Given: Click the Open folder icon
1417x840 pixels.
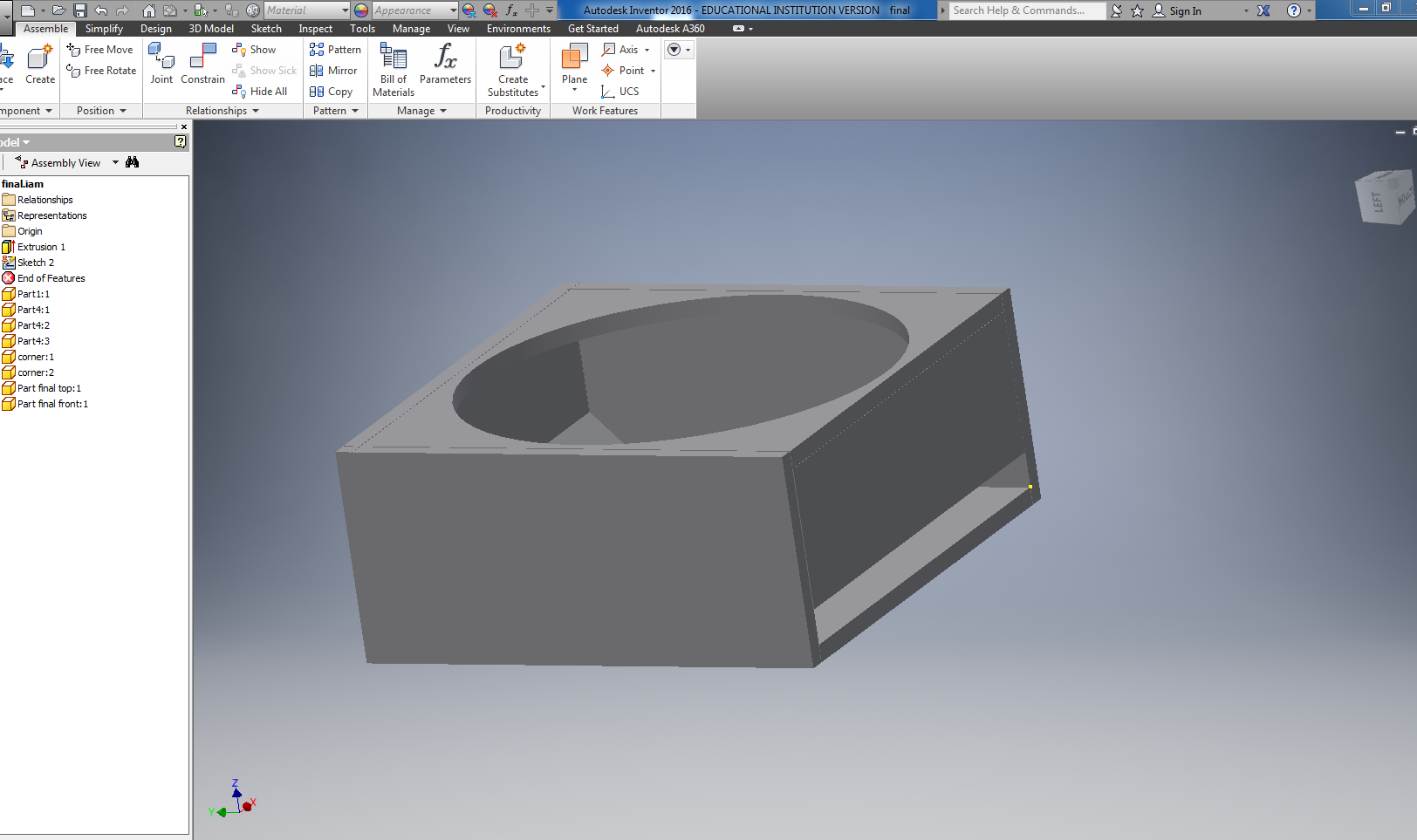Looking at the screenshot, I should [x=58, y=10].
